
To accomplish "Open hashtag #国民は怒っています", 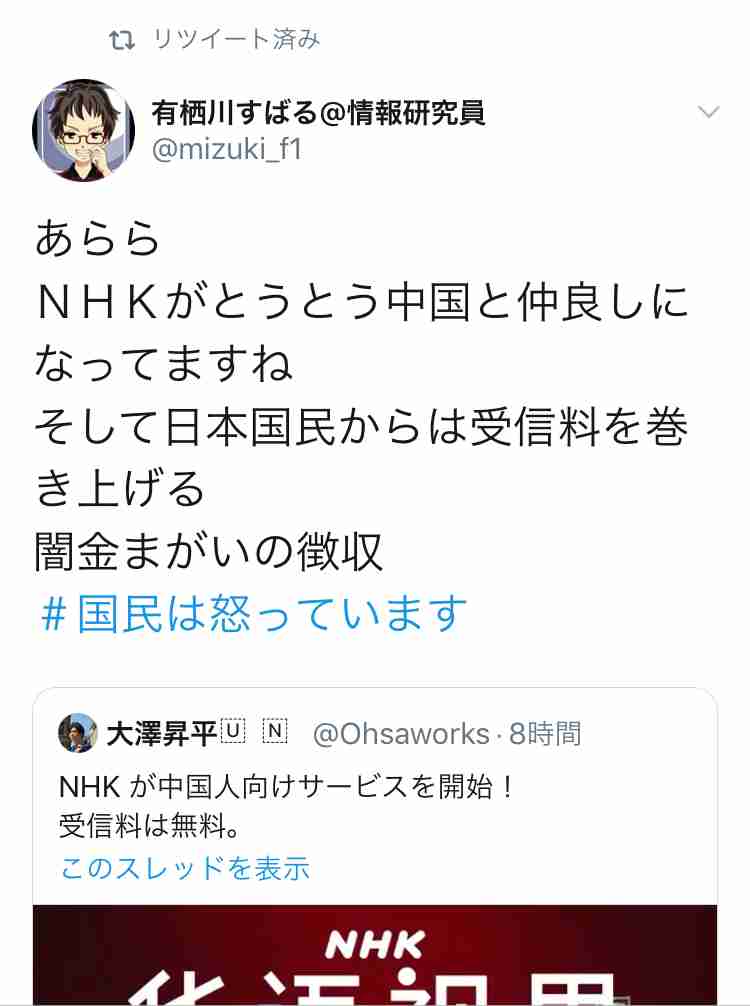I will click(x=253, y=614).
